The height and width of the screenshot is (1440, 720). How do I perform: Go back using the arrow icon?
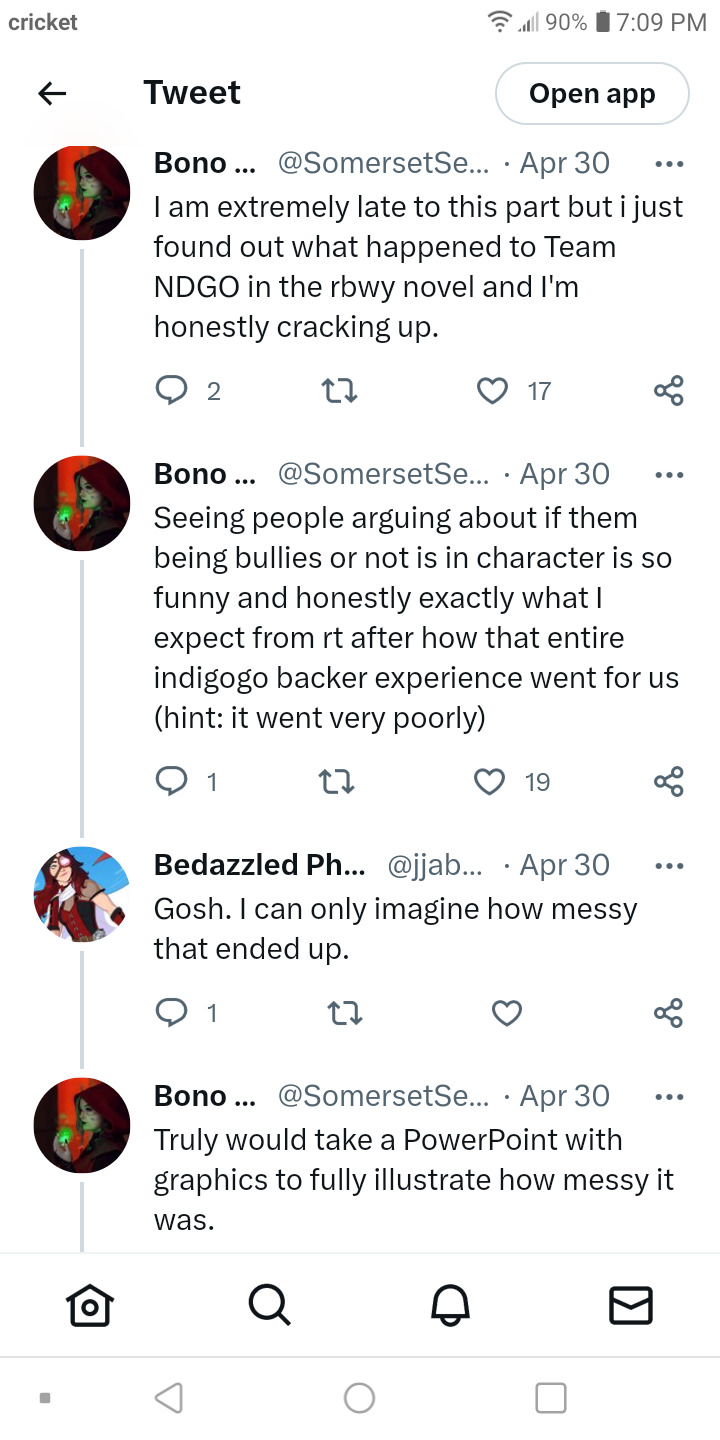[x=52, y=94]
